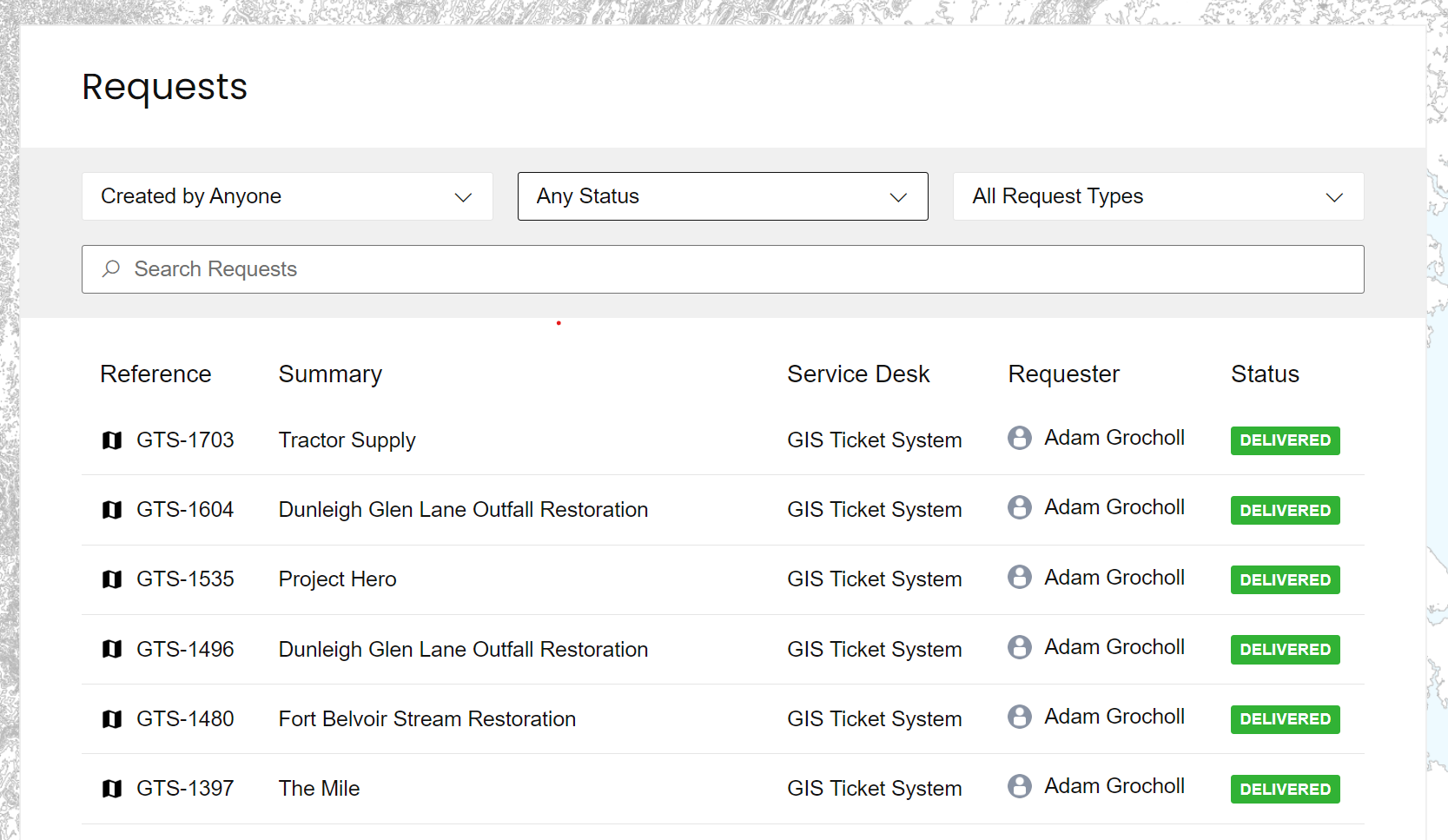1448x840 pixels.
Task: Open request GTS-1496 reference link
Action: [x=185, y=650]
